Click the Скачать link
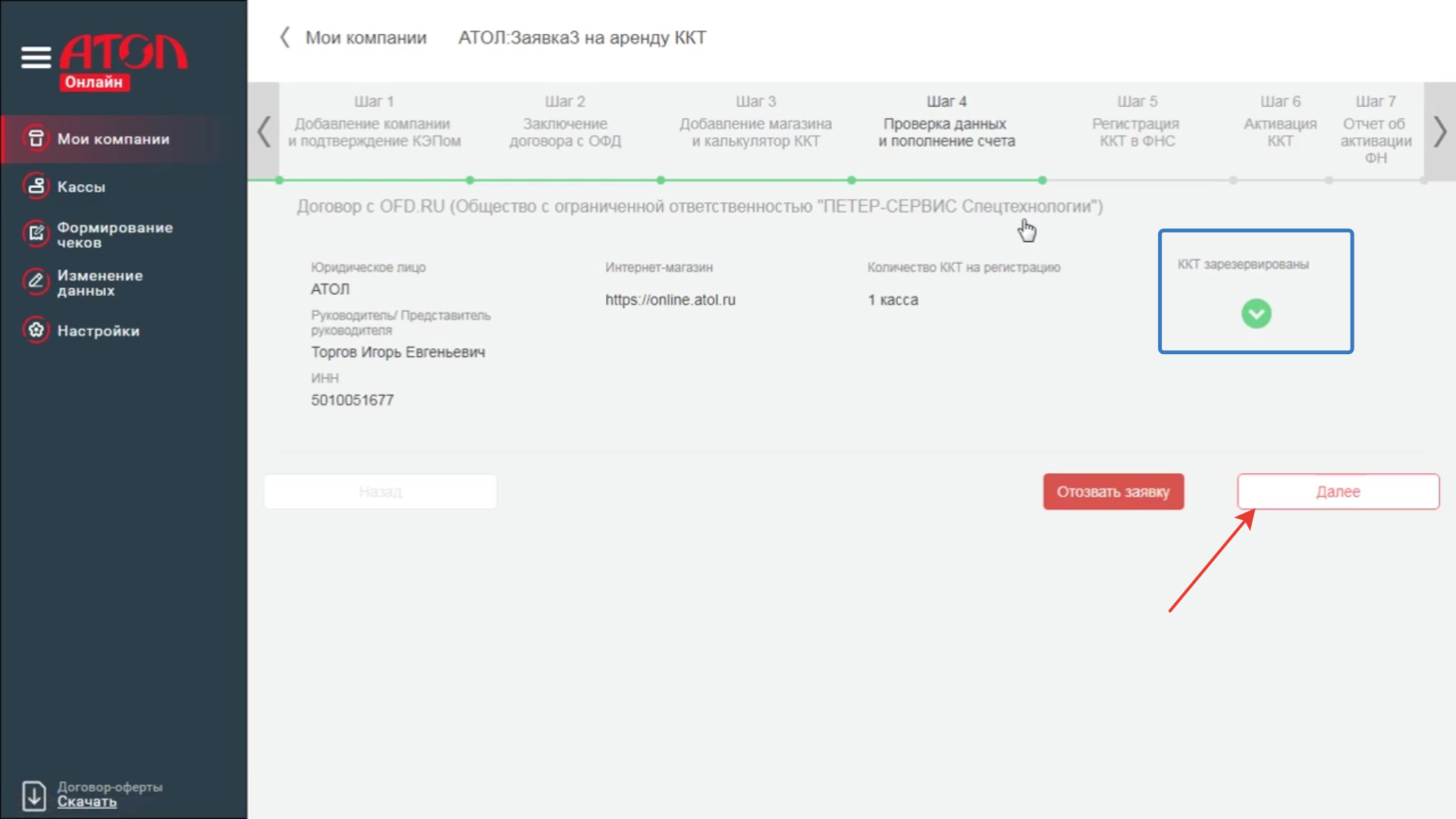 87,802
